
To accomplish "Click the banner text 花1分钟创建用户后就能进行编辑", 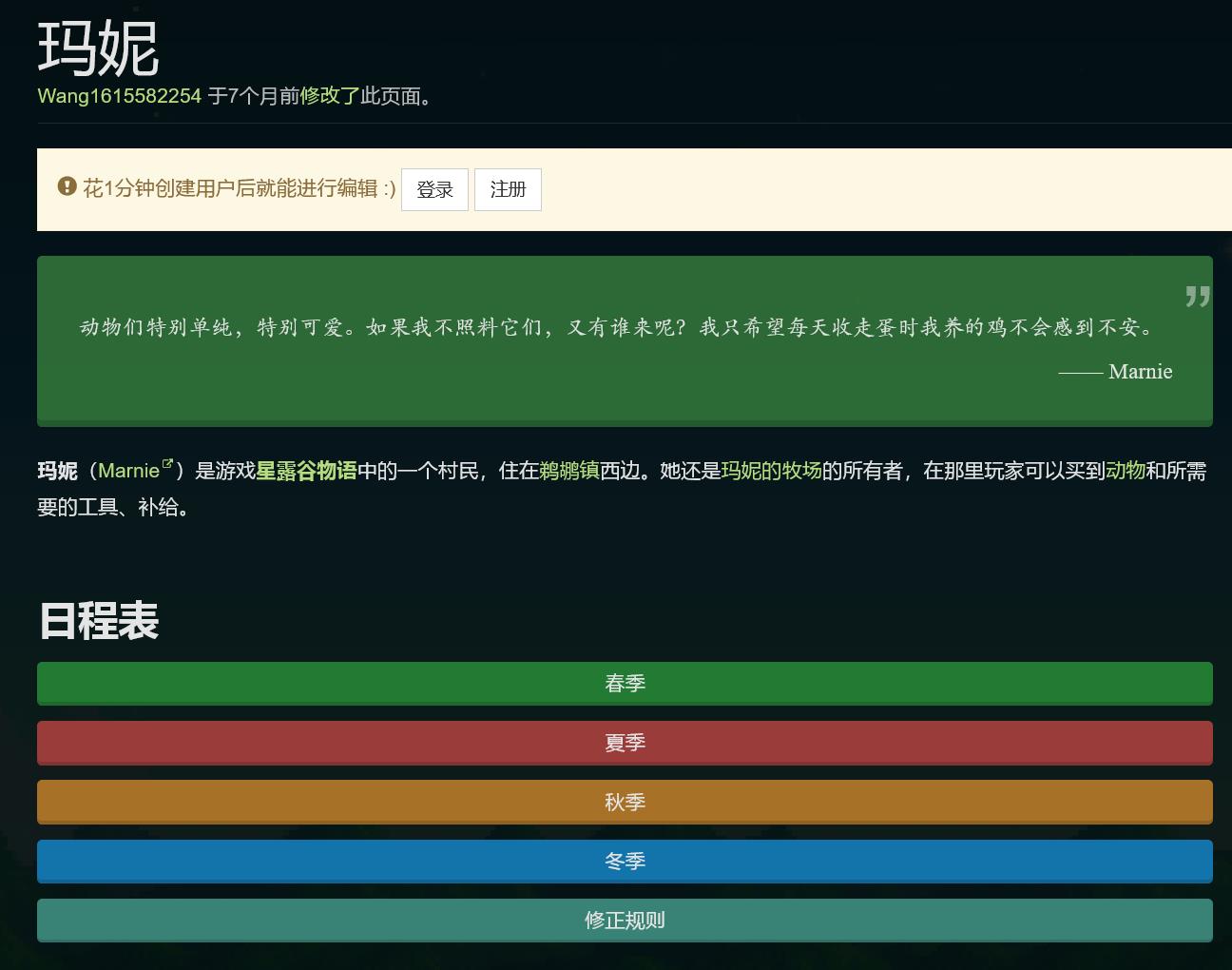I will (x=239, y=188).
